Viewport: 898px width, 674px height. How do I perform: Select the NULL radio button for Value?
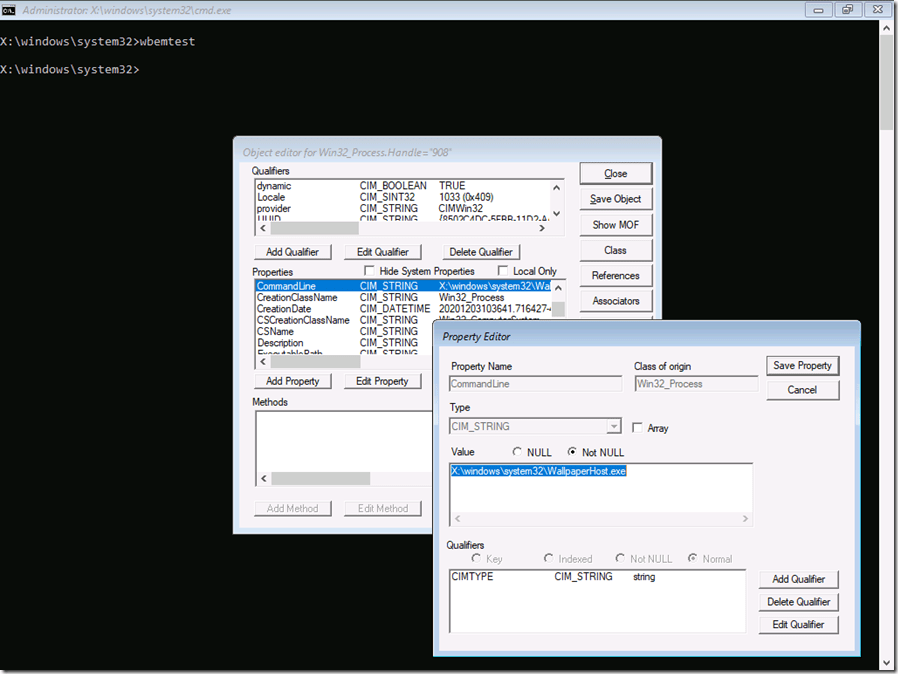[518, 451]
